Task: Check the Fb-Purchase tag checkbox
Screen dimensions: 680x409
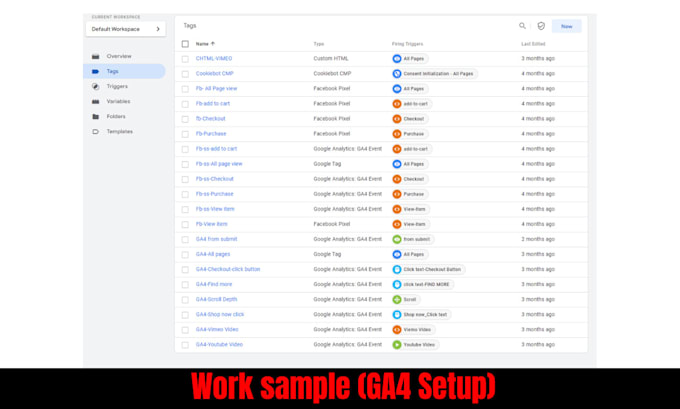Action: pos(185,134)
